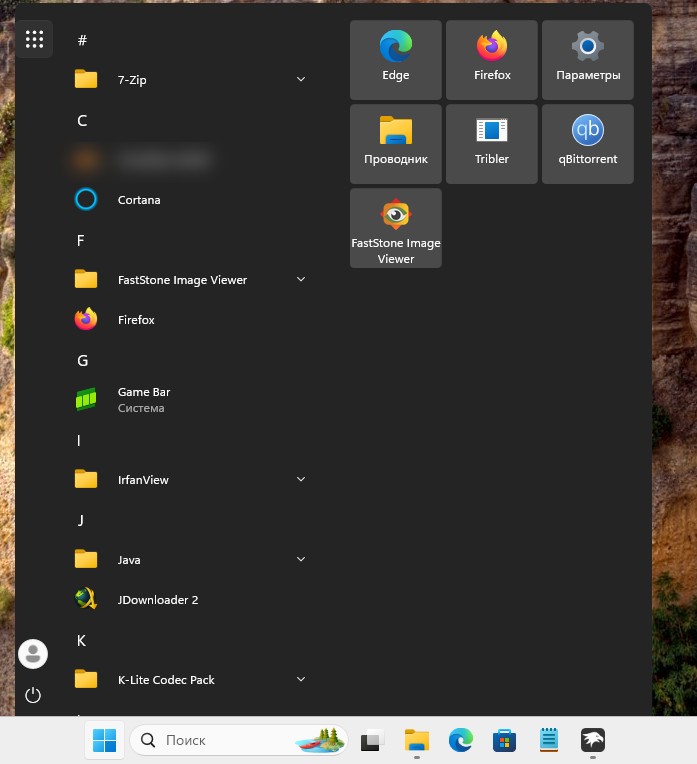Open FastStone Image Viewer pinned tile
The width and height of the screenshot is (697, 764).
coord(396,228)
